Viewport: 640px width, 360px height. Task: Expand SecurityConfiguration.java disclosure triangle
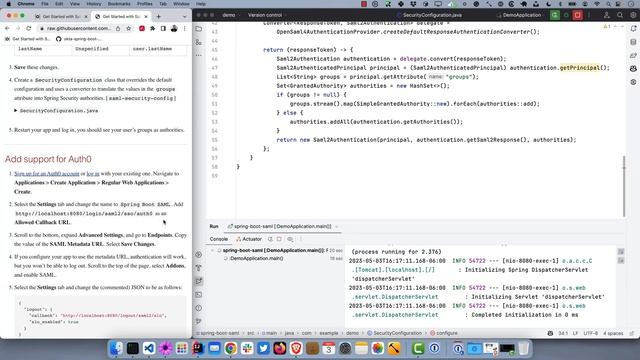coord(16,111)
